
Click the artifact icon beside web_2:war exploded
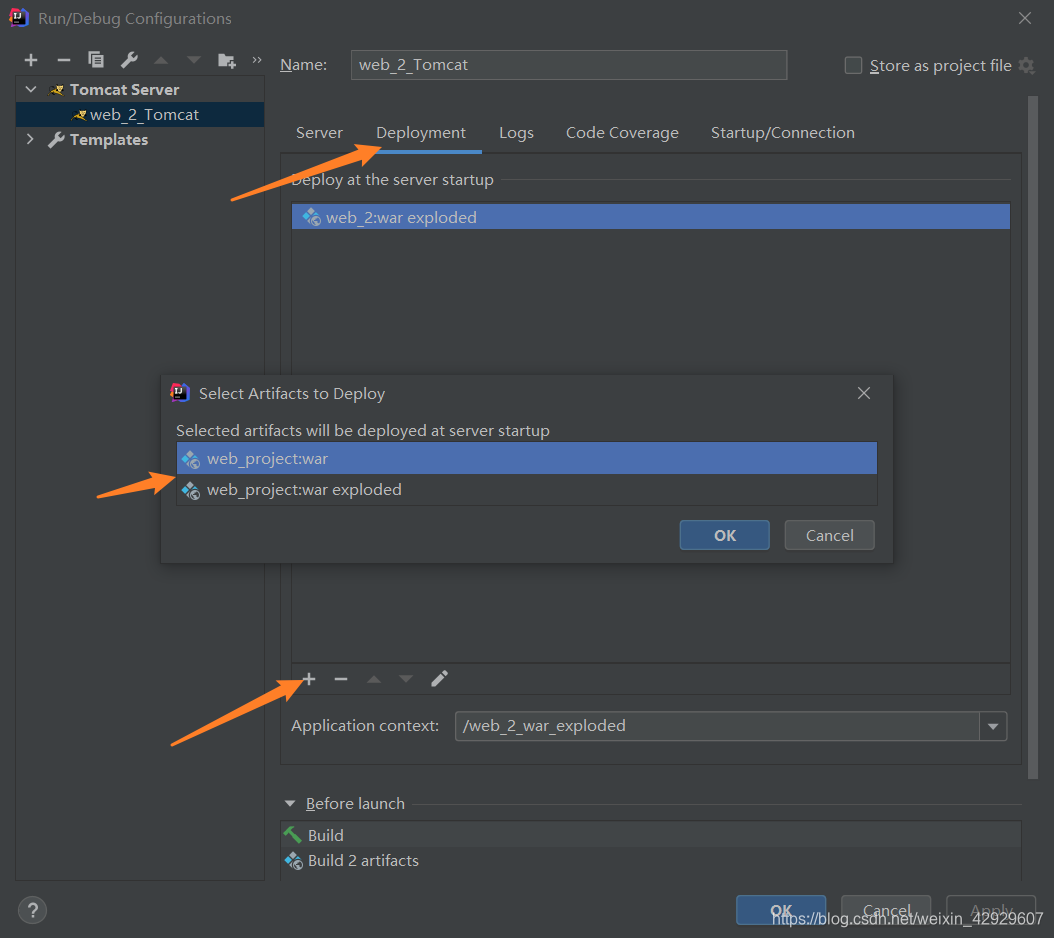pyautogui.click(x=311, y=217)
